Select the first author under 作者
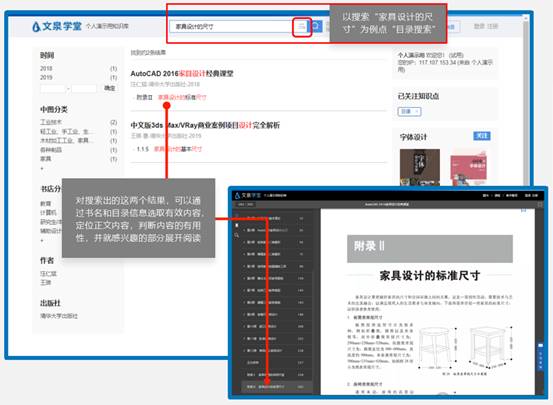The width and height of the screenshot is (553, 405). (48, 273)
